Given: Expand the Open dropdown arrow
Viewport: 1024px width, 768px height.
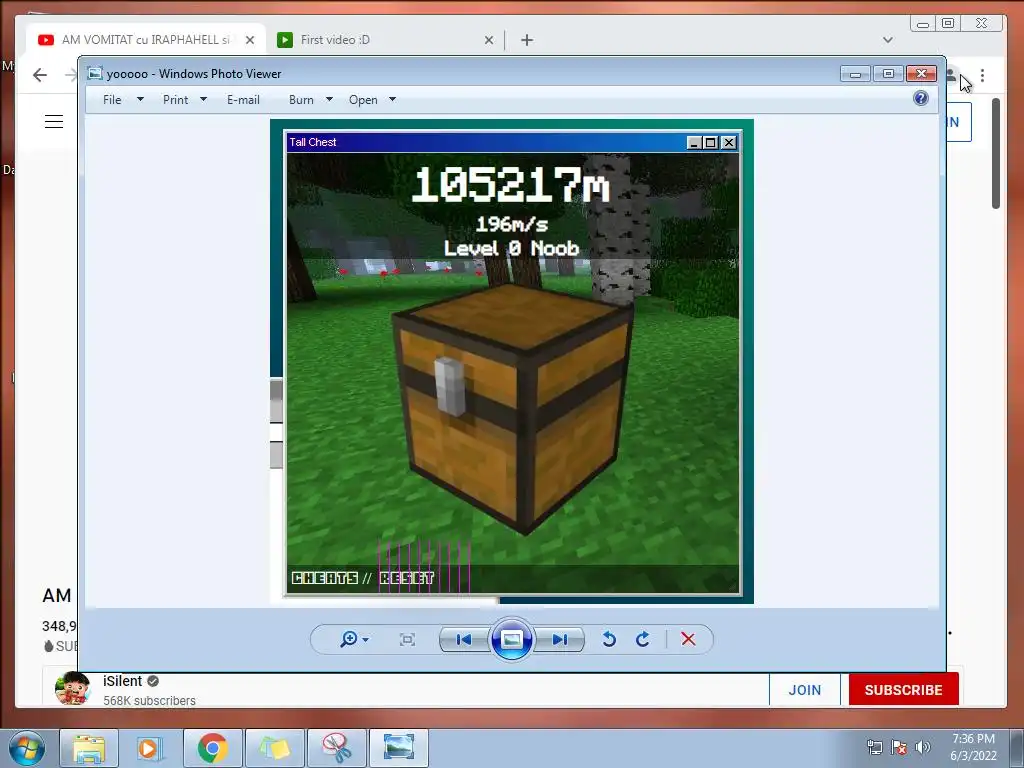Looking at the screenshot, I should coord(392,99).
